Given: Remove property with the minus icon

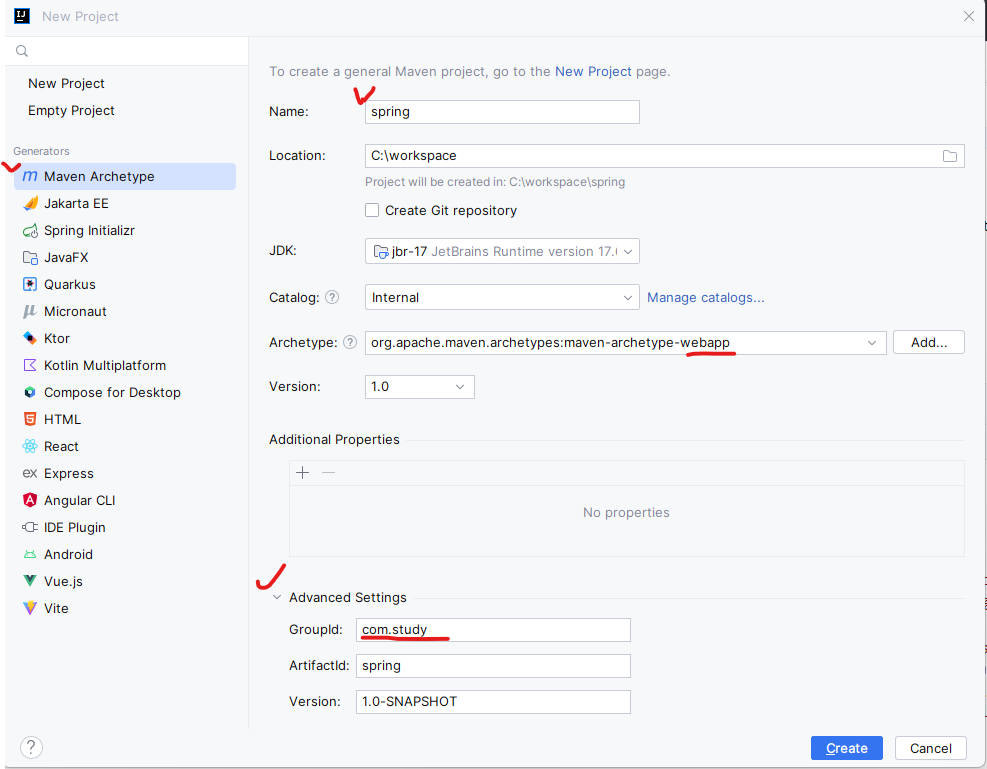Looking at the screenshot, I should (329, 473).
